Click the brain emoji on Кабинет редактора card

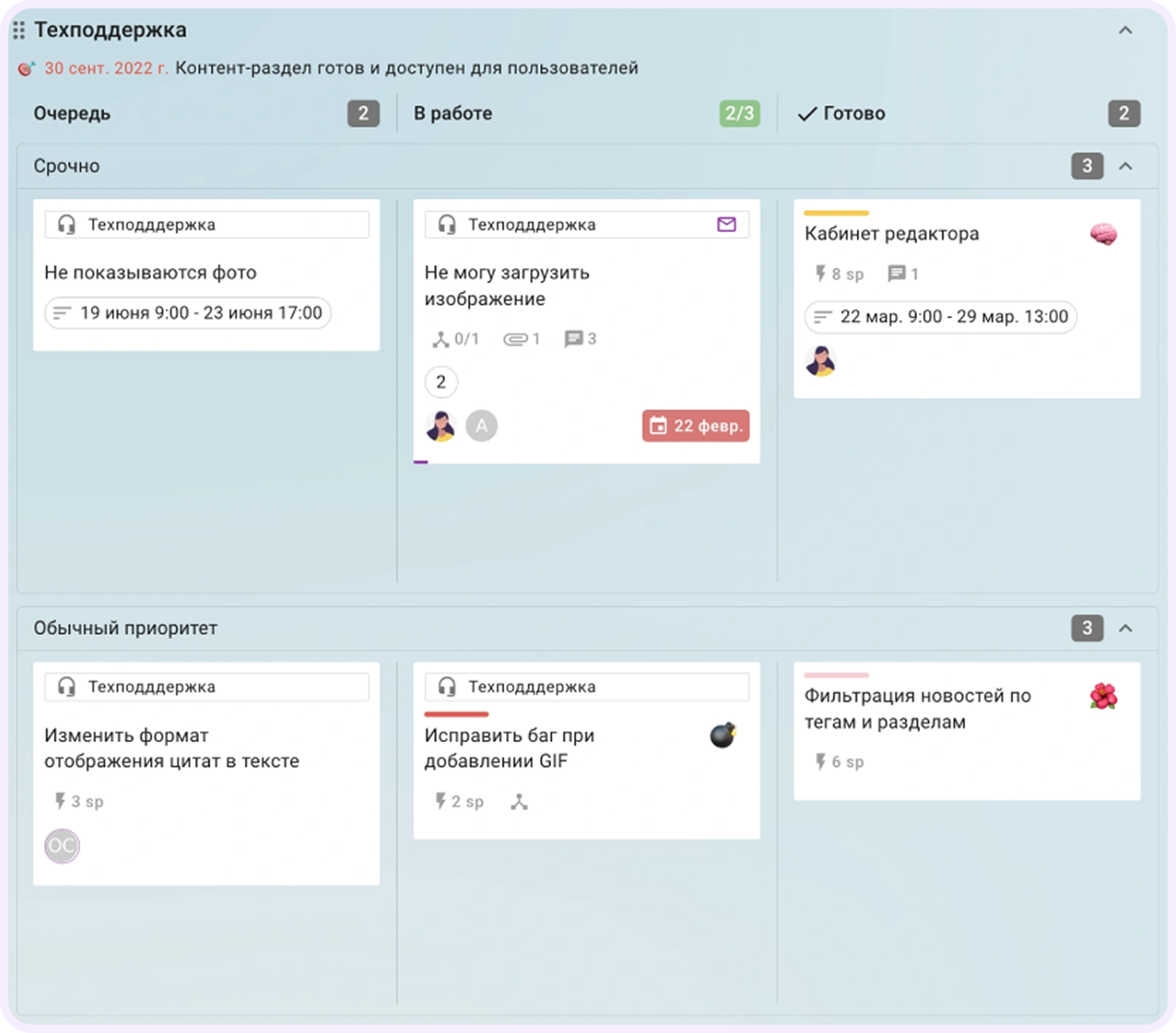1103,234
